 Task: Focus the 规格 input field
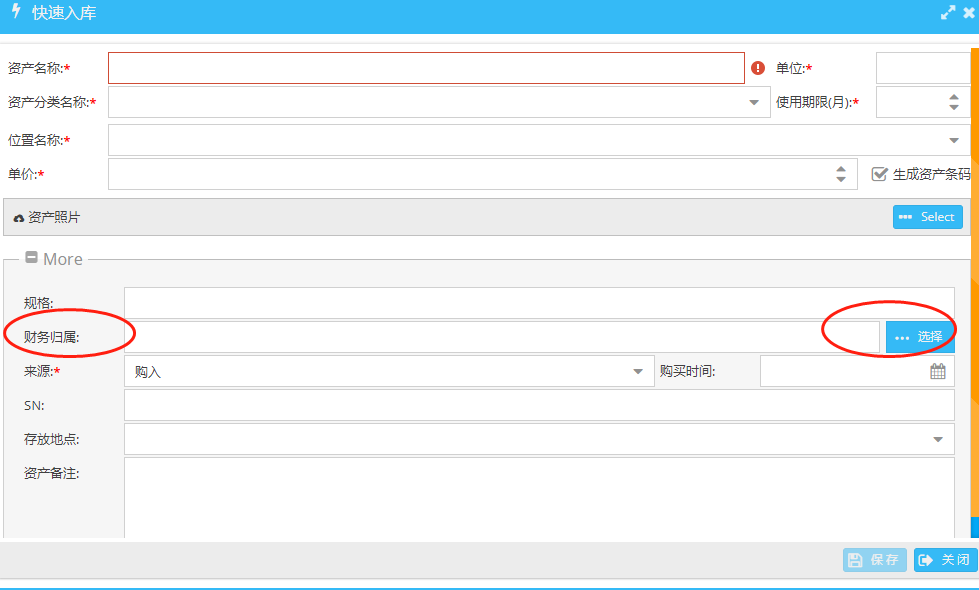pyautogui.click(x=539, y=303)
